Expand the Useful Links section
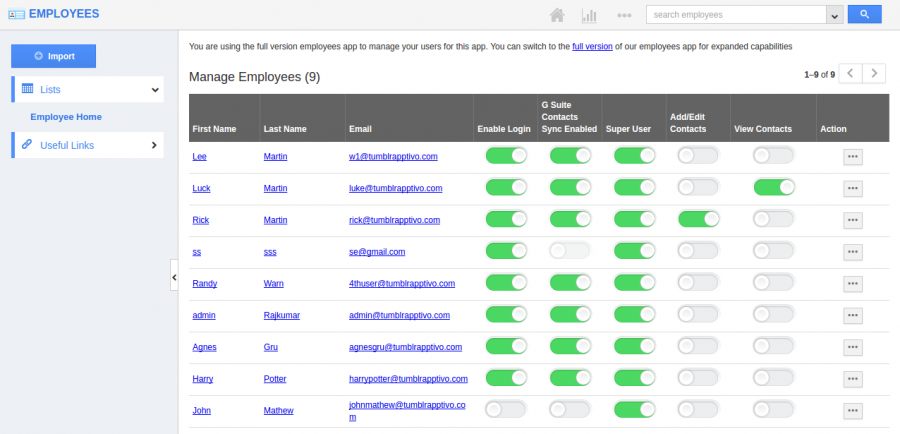 click(87, 145)
